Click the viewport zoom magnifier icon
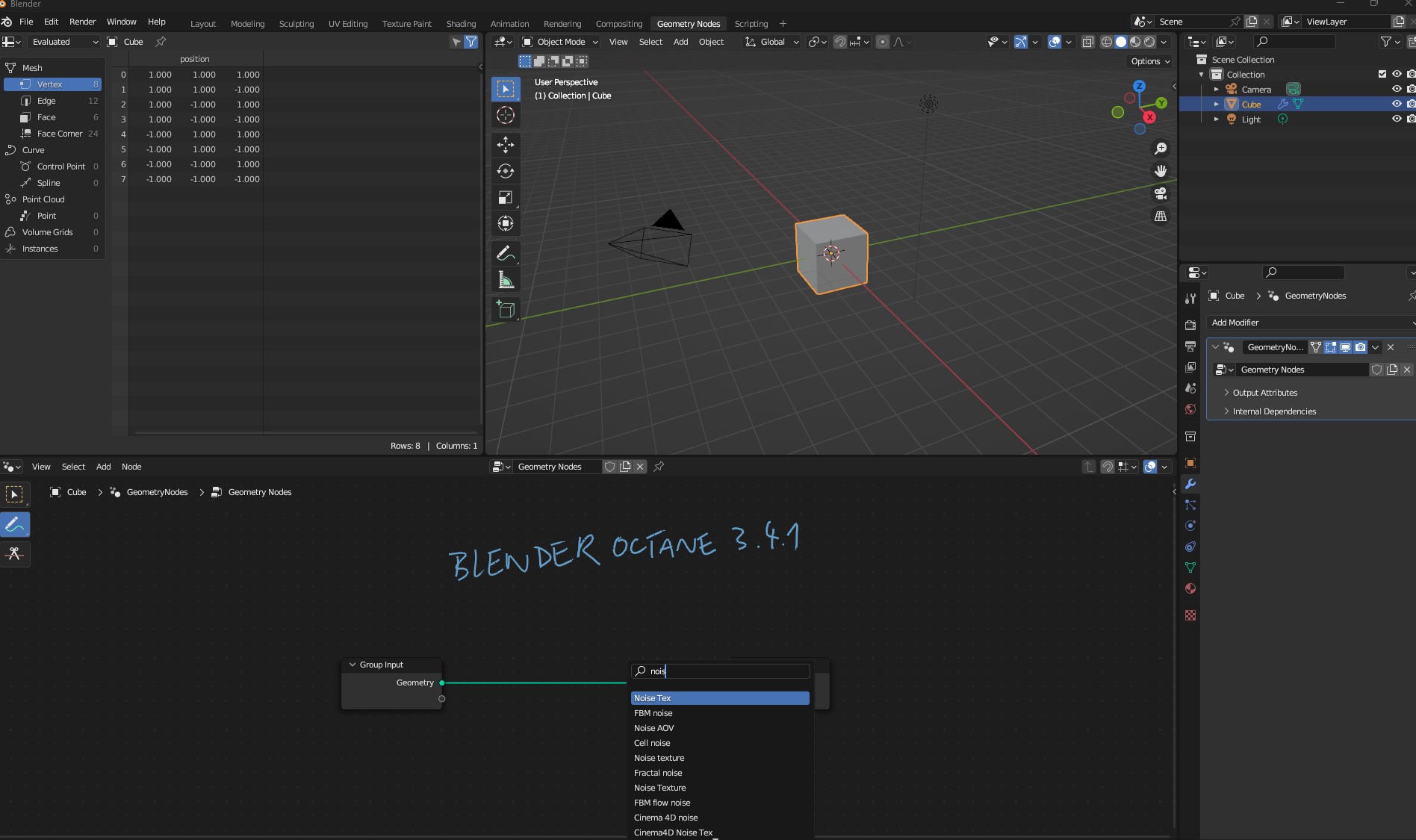 [1161, 149]
